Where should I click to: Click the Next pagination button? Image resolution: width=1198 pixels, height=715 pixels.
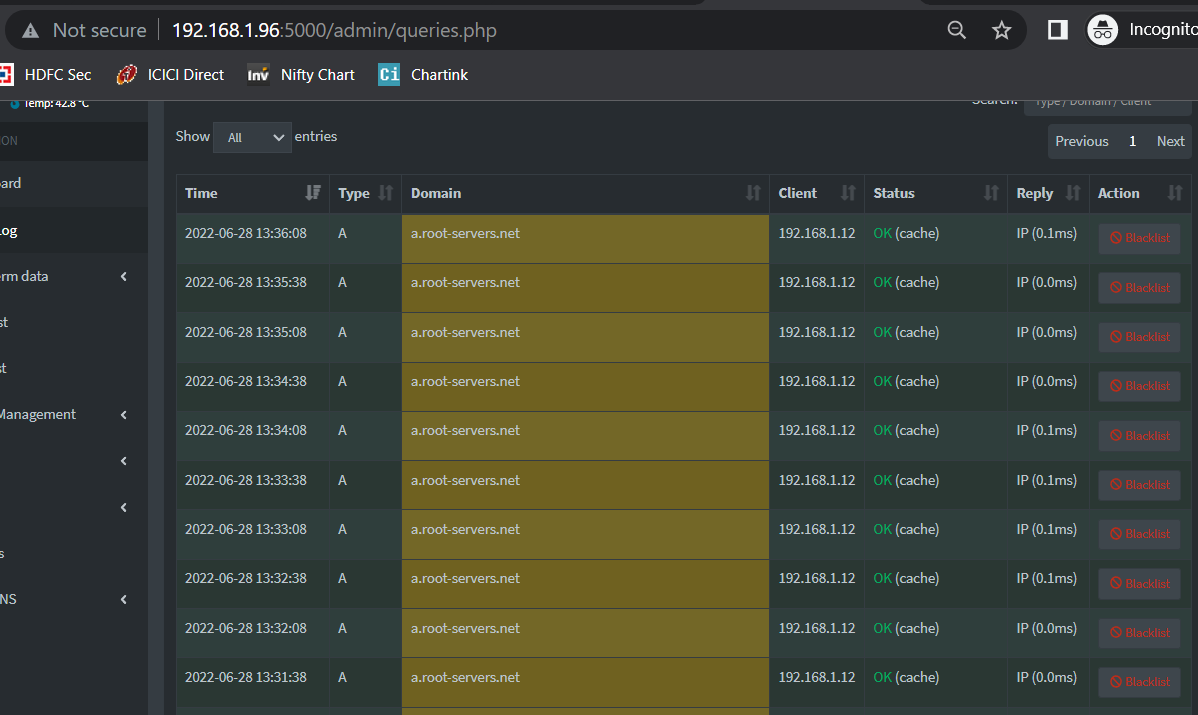tap(1170, 141)
